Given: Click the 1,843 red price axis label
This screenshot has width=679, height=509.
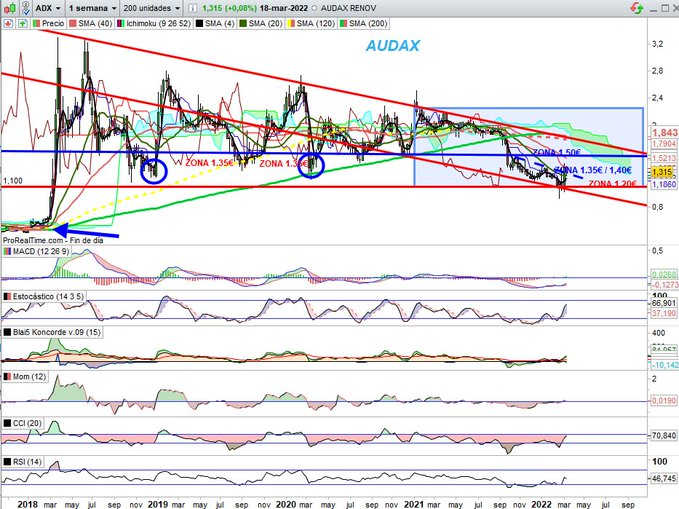Looking at the screenshot, I should click(664, 133).
